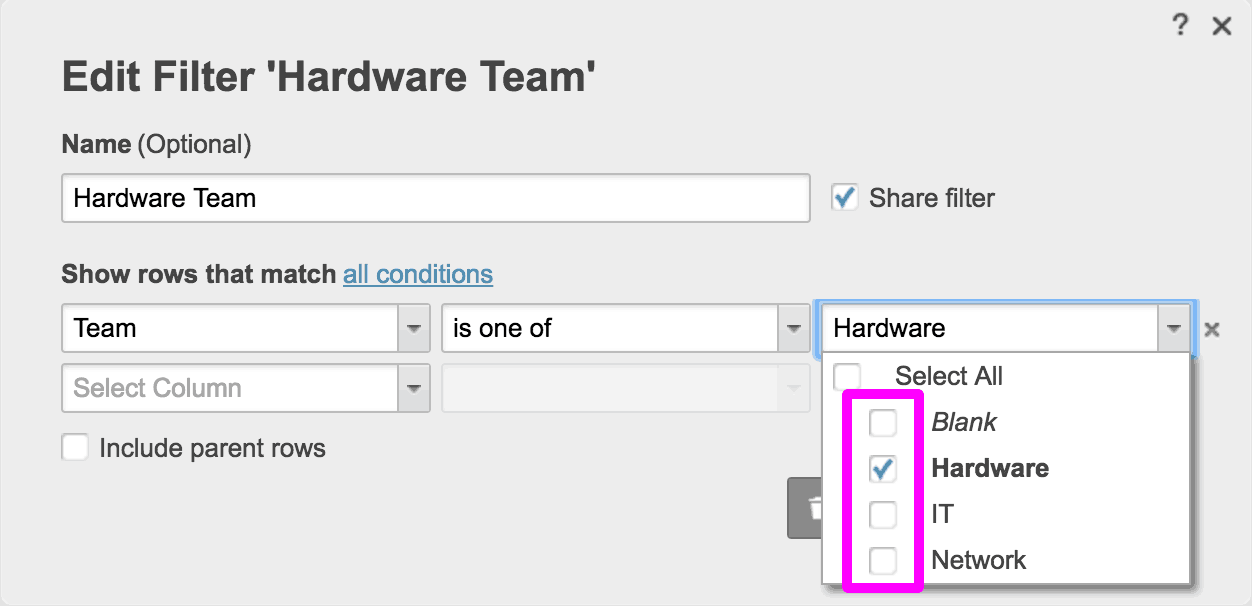1252x606 pixels.
Task: Click the help question mark icon
Action: tap(1180, 26)
